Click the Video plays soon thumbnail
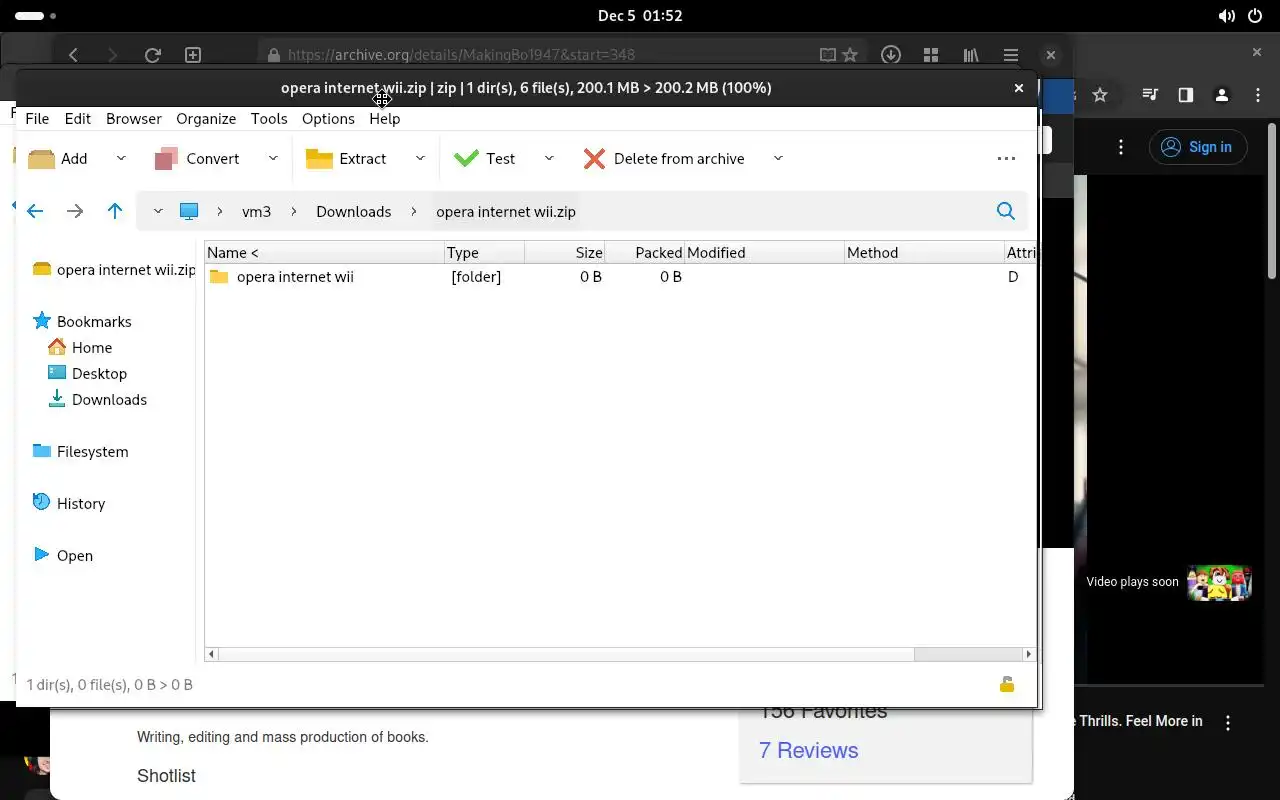 point(1219,582)
